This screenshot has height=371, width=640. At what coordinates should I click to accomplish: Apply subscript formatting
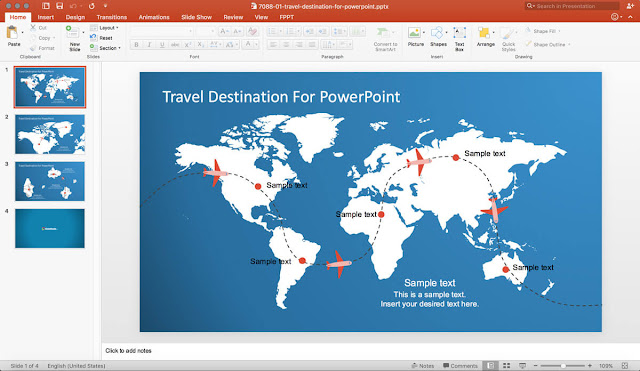201,44
